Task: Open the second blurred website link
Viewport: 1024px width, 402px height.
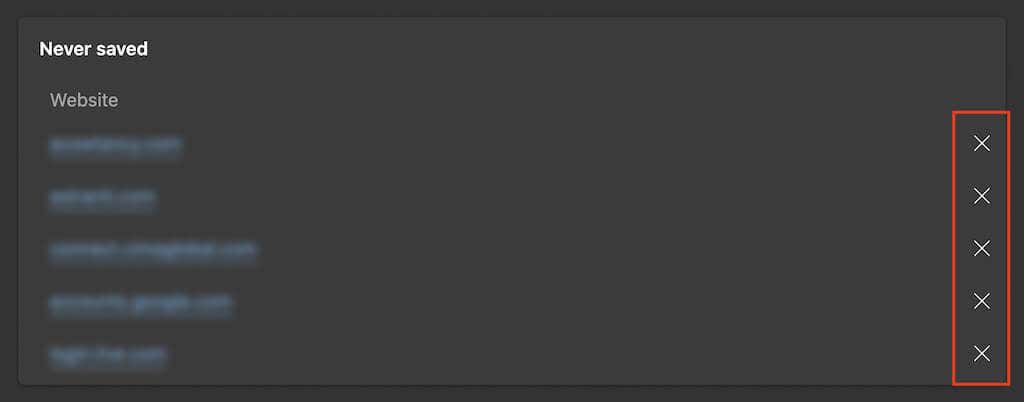Action: click(x=102, y=198)
